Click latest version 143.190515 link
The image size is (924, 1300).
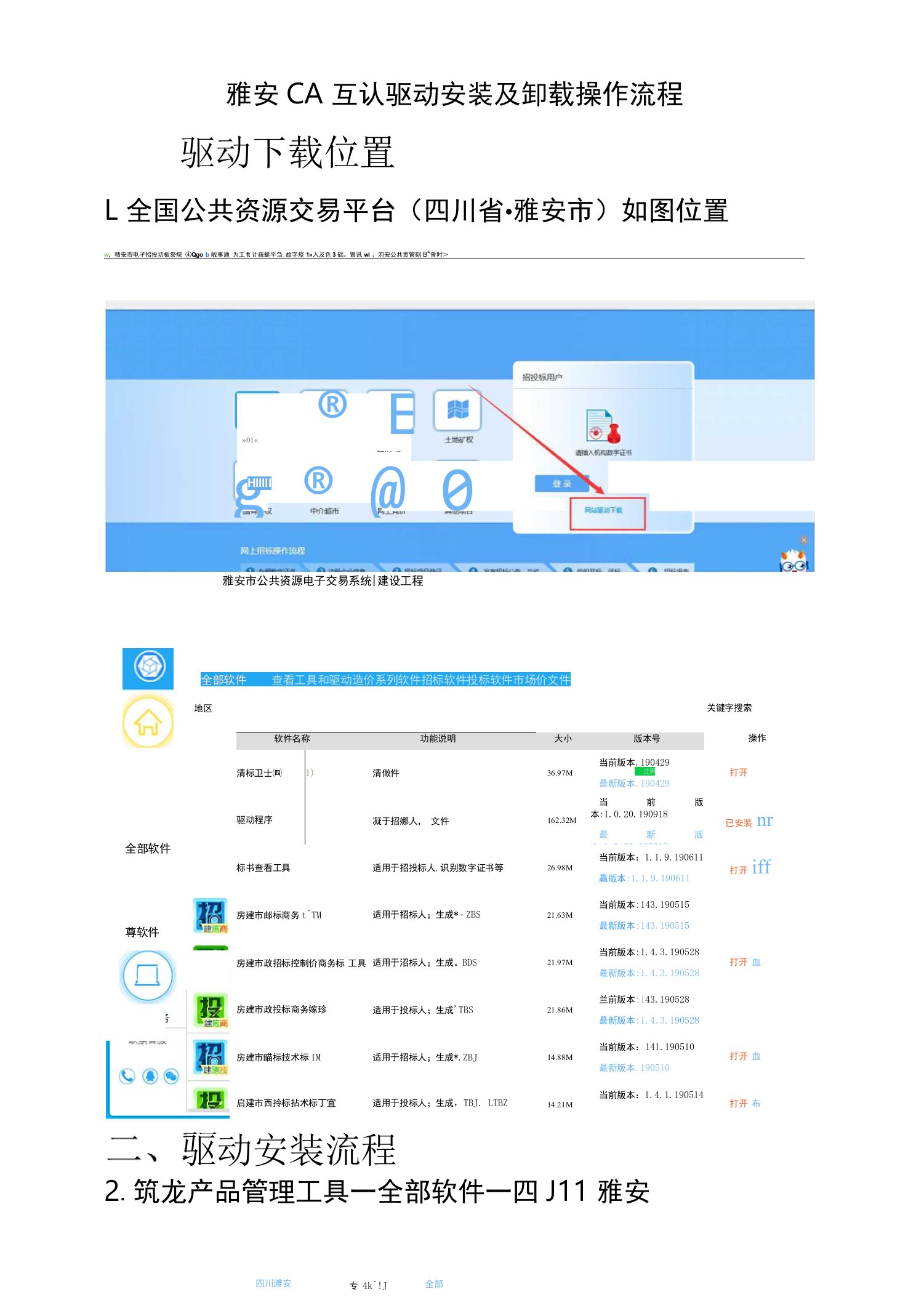coord(644,926)
